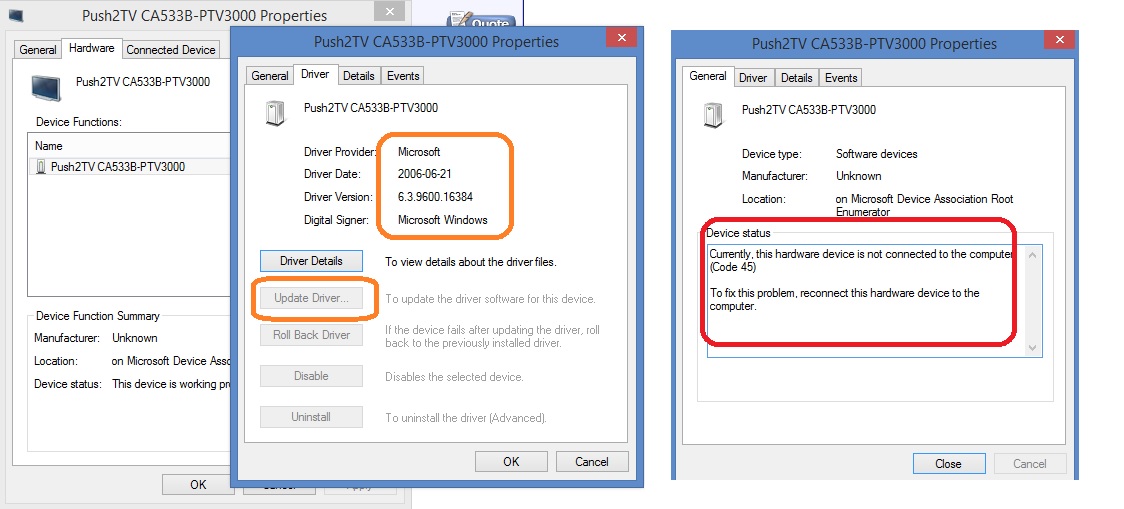Click Manufacturer value Unknown in right window
The height and width of the screenshot is (509, 1124).
pyautogui.click(x=859, y=176)
